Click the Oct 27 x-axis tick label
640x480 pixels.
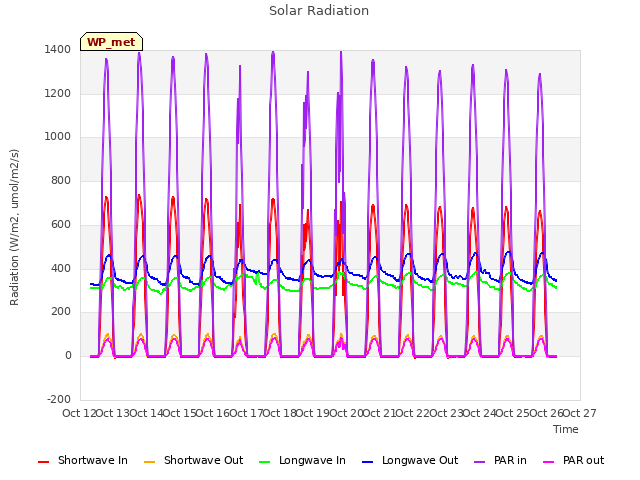580,413
